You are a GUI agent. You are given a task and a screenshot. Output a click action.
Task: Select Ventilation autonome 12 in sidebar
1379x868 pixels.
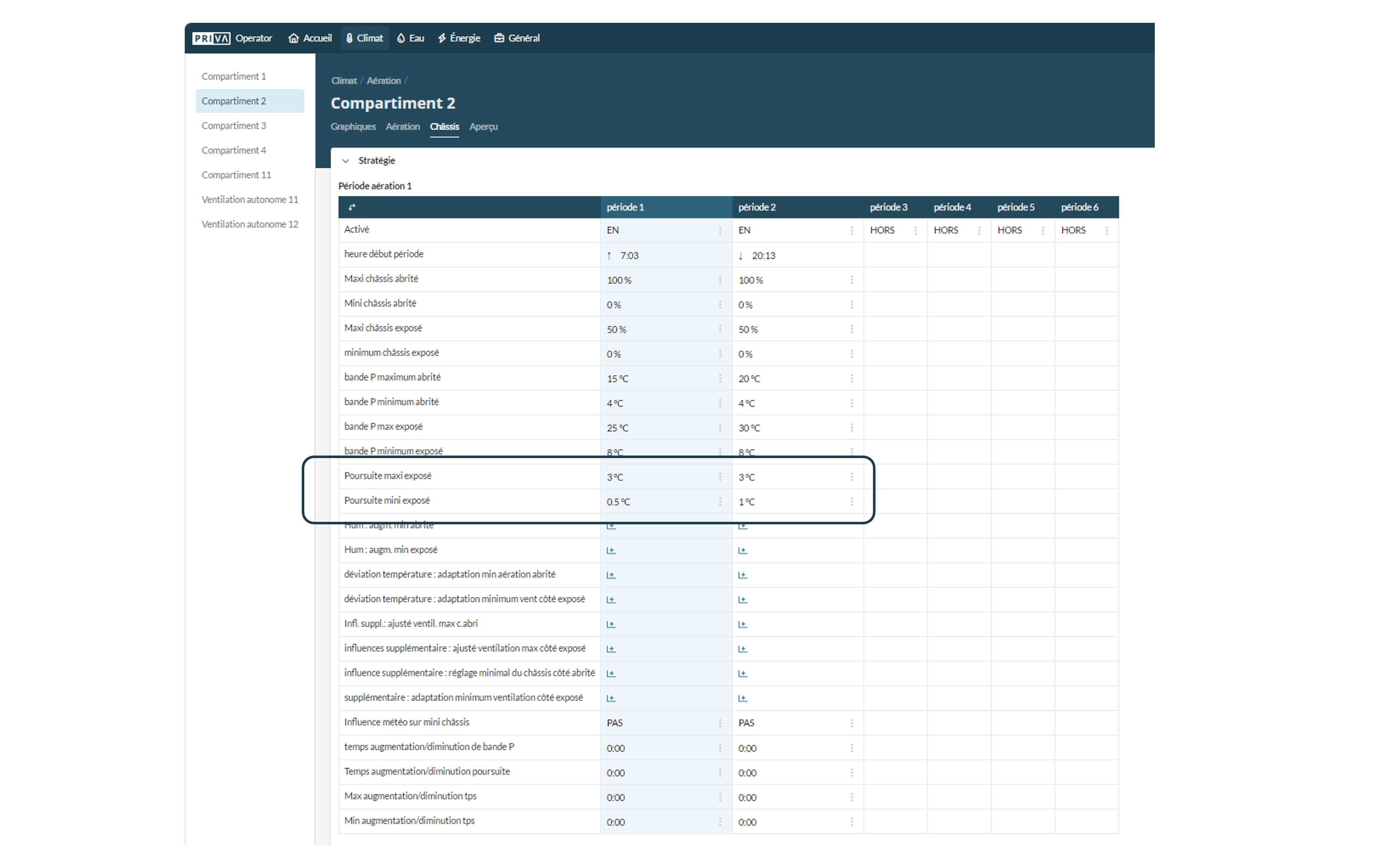250,224
